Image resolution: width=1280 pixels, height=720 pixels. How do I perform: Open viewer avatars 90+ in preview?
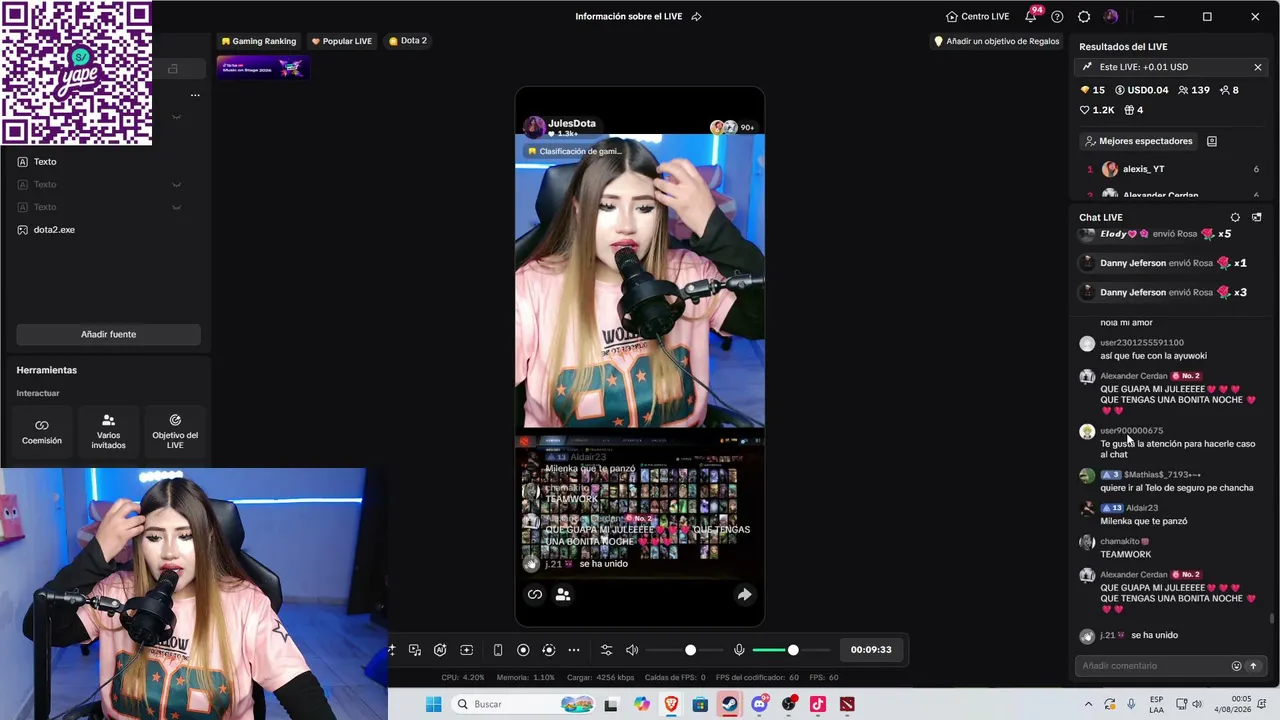click(732, 127)
